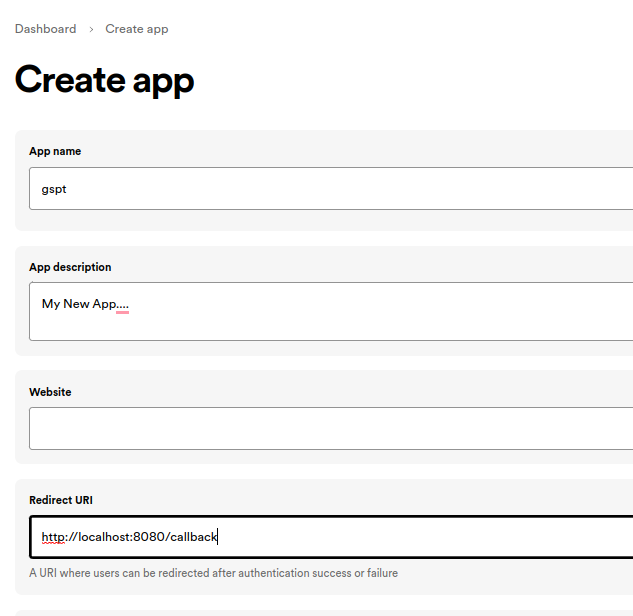Click the breadcrumb chevron separator arrow
633x616 pixels.
(x=91, y=30)
